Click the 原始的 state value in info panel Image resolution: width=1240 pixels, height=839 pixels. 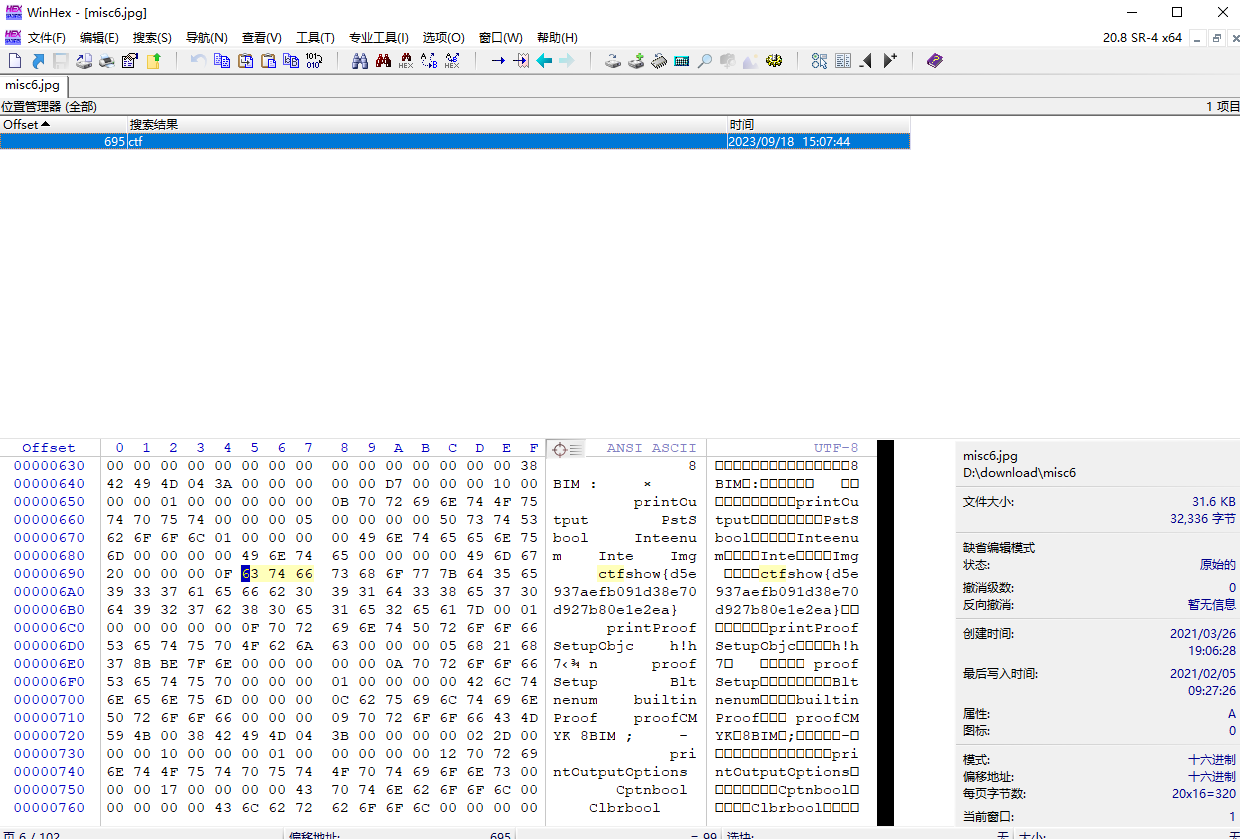[x=1216, y=565]
